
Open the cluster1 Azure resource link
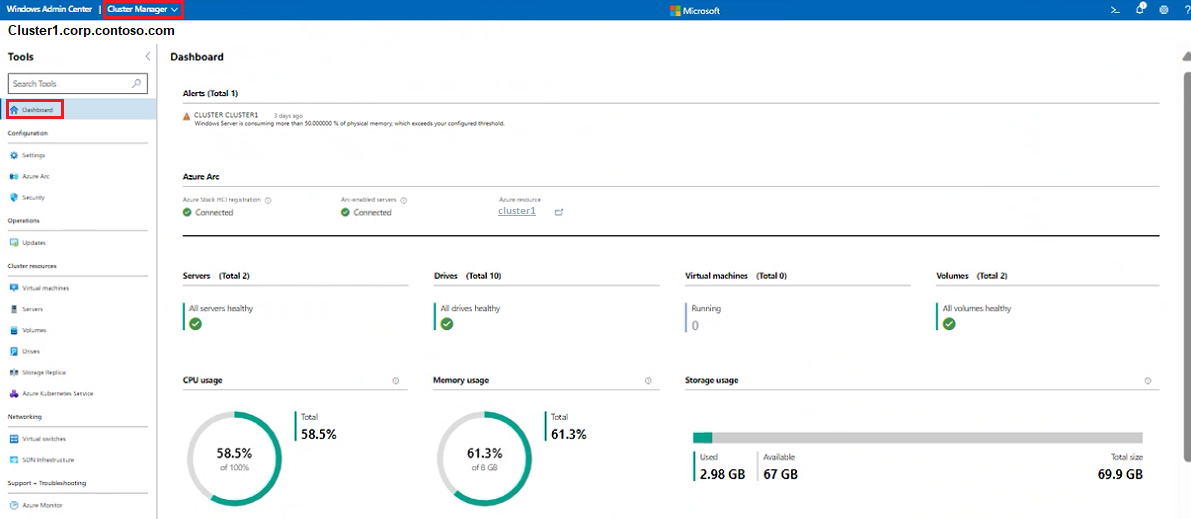pyautogui.click(x=517, y=212)
